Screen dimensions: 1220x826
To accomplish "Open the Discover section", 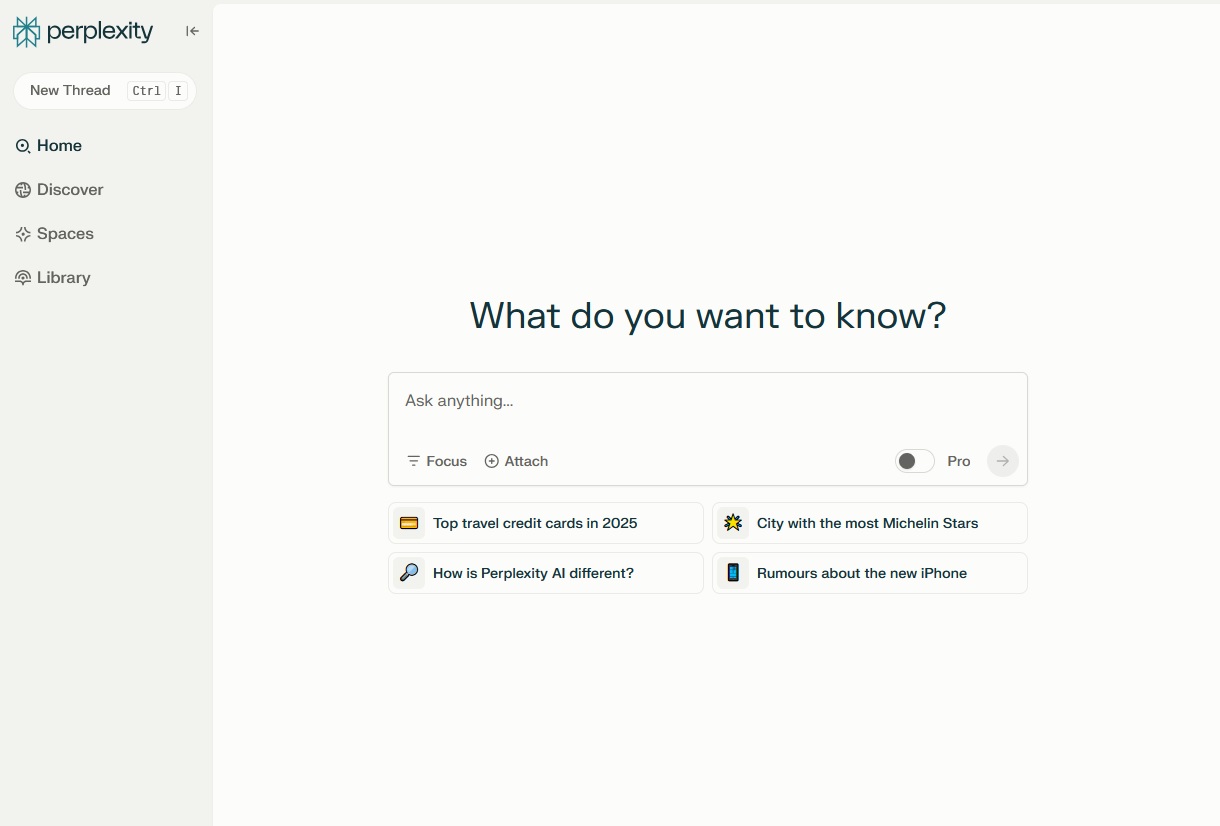I will (59, 190).
